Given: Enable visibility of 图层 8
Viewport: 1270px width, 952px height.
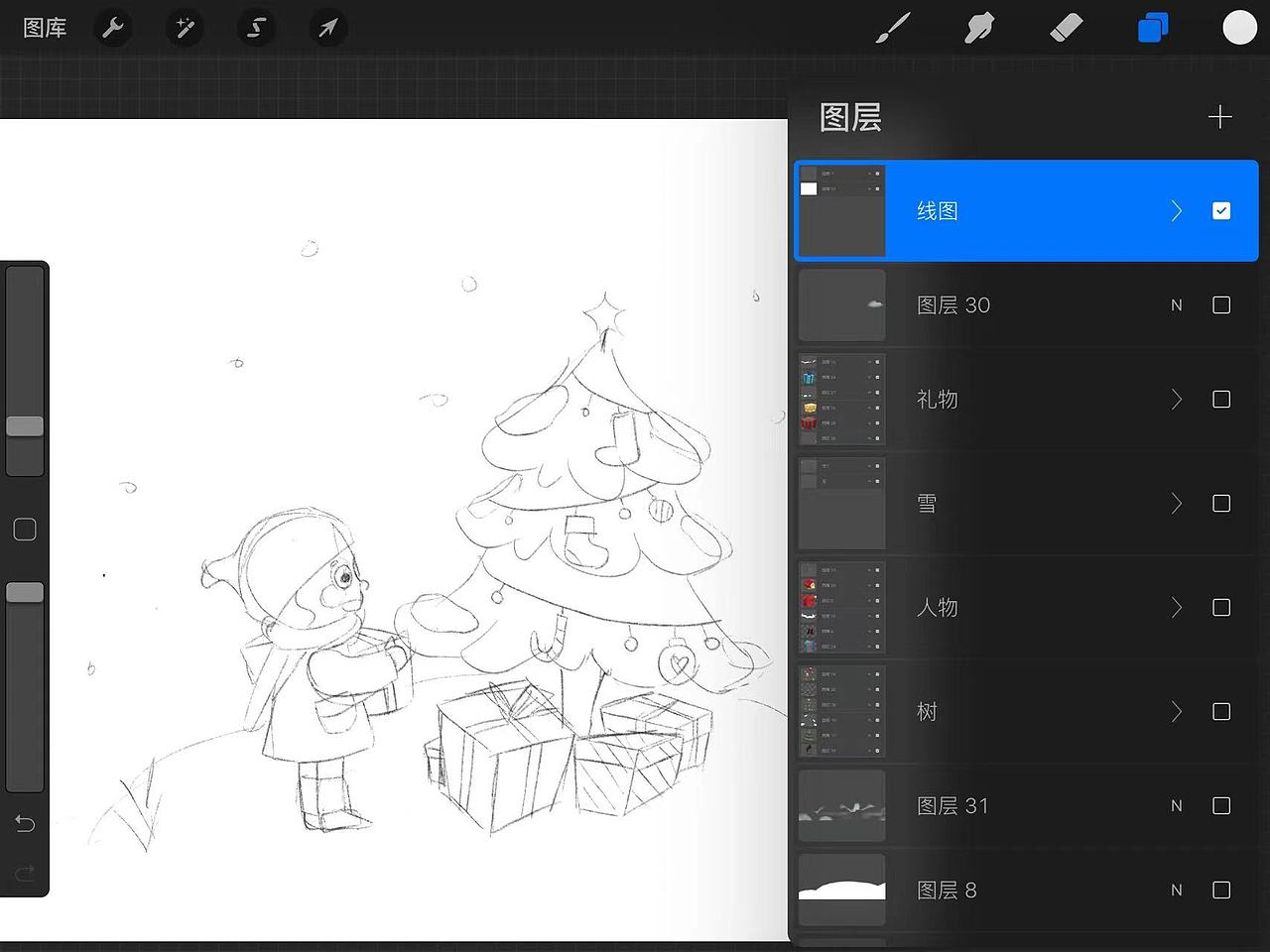Looking at the screenshot, I should (x=1221, y=891).
